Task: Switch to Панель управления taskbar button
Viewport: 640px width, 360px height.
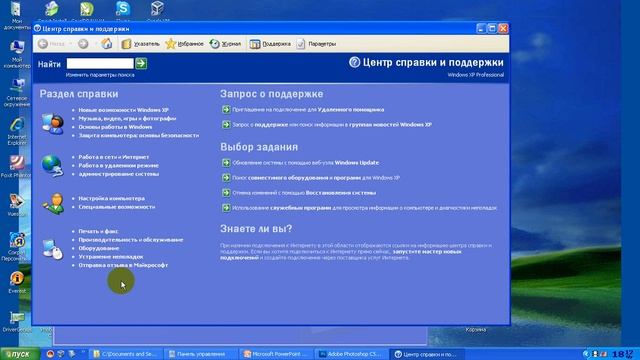Action: point(200,354)
